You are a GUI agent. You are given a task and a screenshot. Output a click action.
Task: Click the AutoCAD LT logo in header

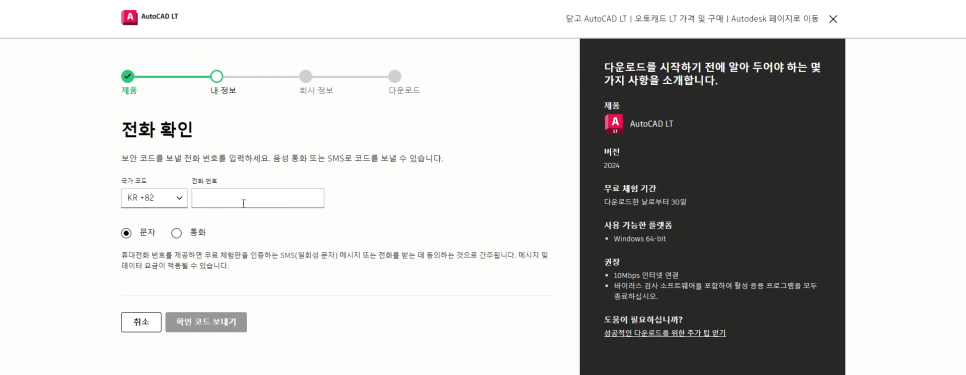pyautogui.click(x=150, y=17)
